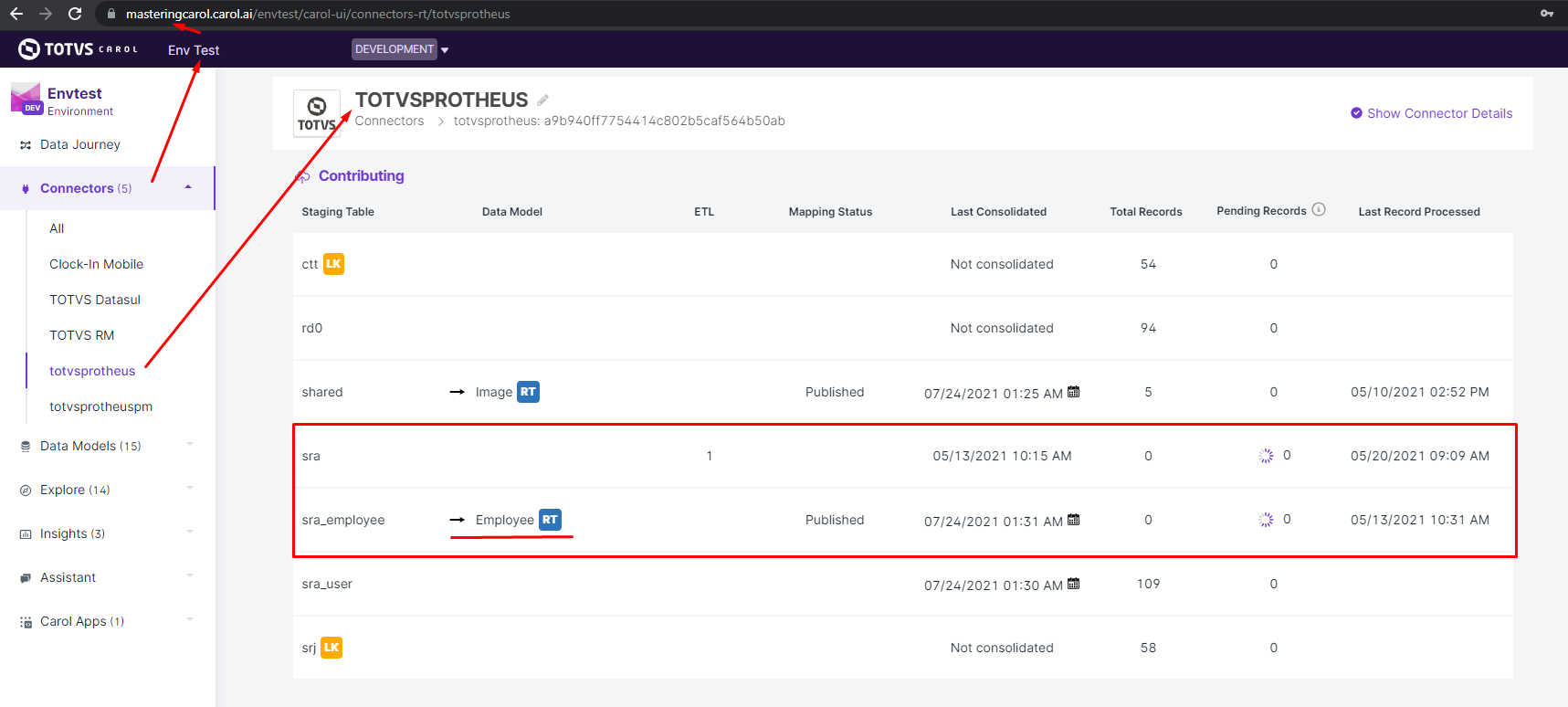Click the TOTVS Carol logo in header

click(79, 49)
